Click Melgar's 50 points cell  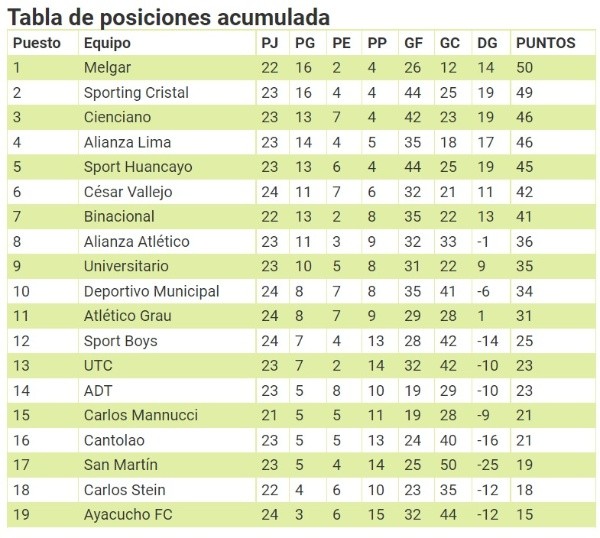(x=525, y=68)
